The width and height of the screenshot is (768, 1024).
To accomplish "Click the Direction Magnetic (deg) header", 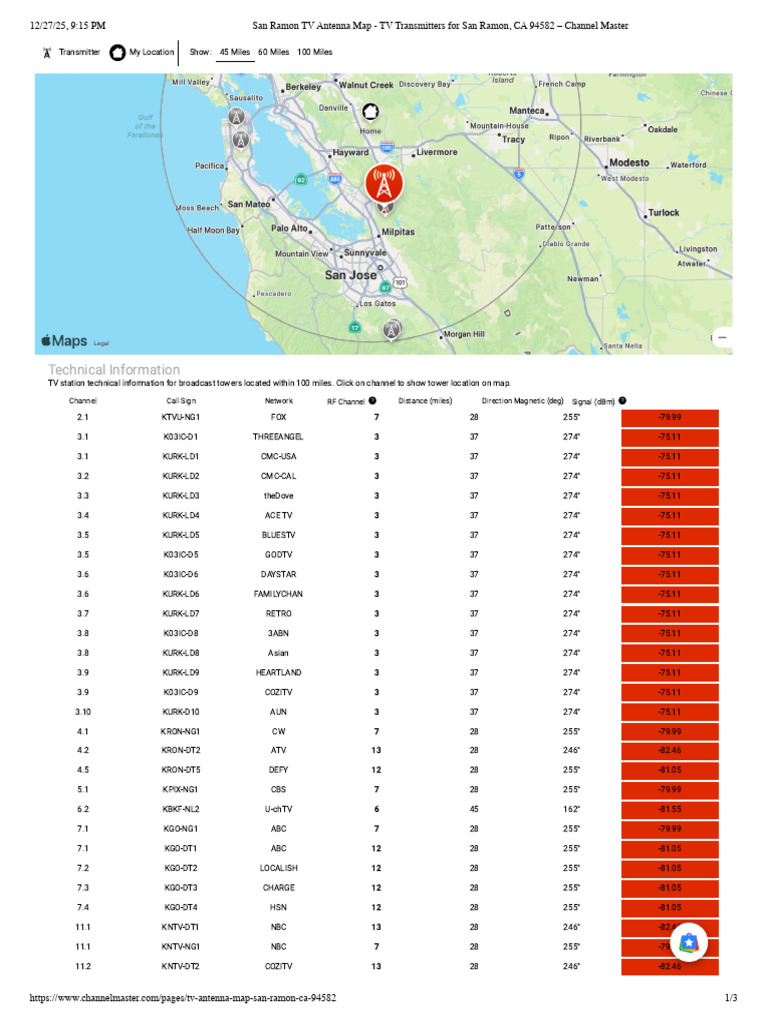I will click(x=522, y=401).
